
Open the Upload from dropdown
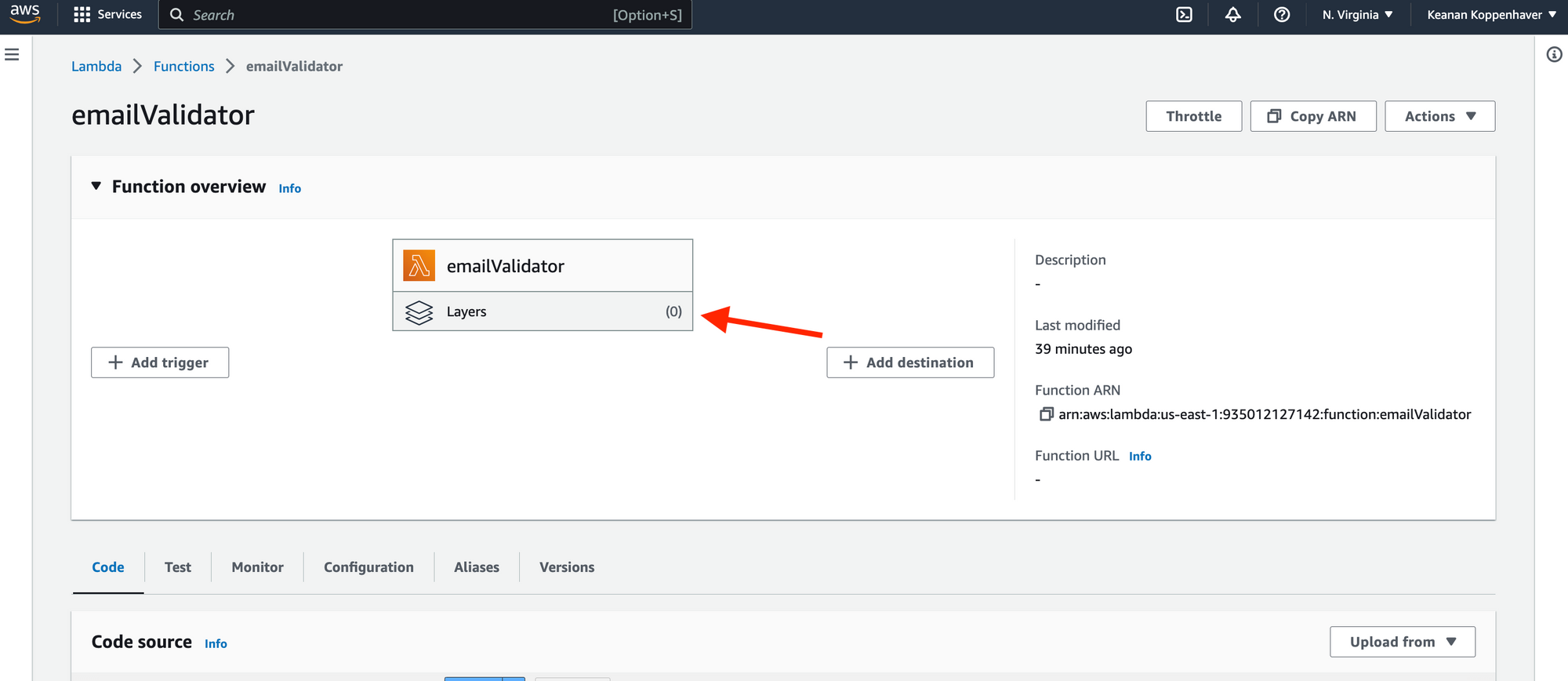tap(1403, 642)
